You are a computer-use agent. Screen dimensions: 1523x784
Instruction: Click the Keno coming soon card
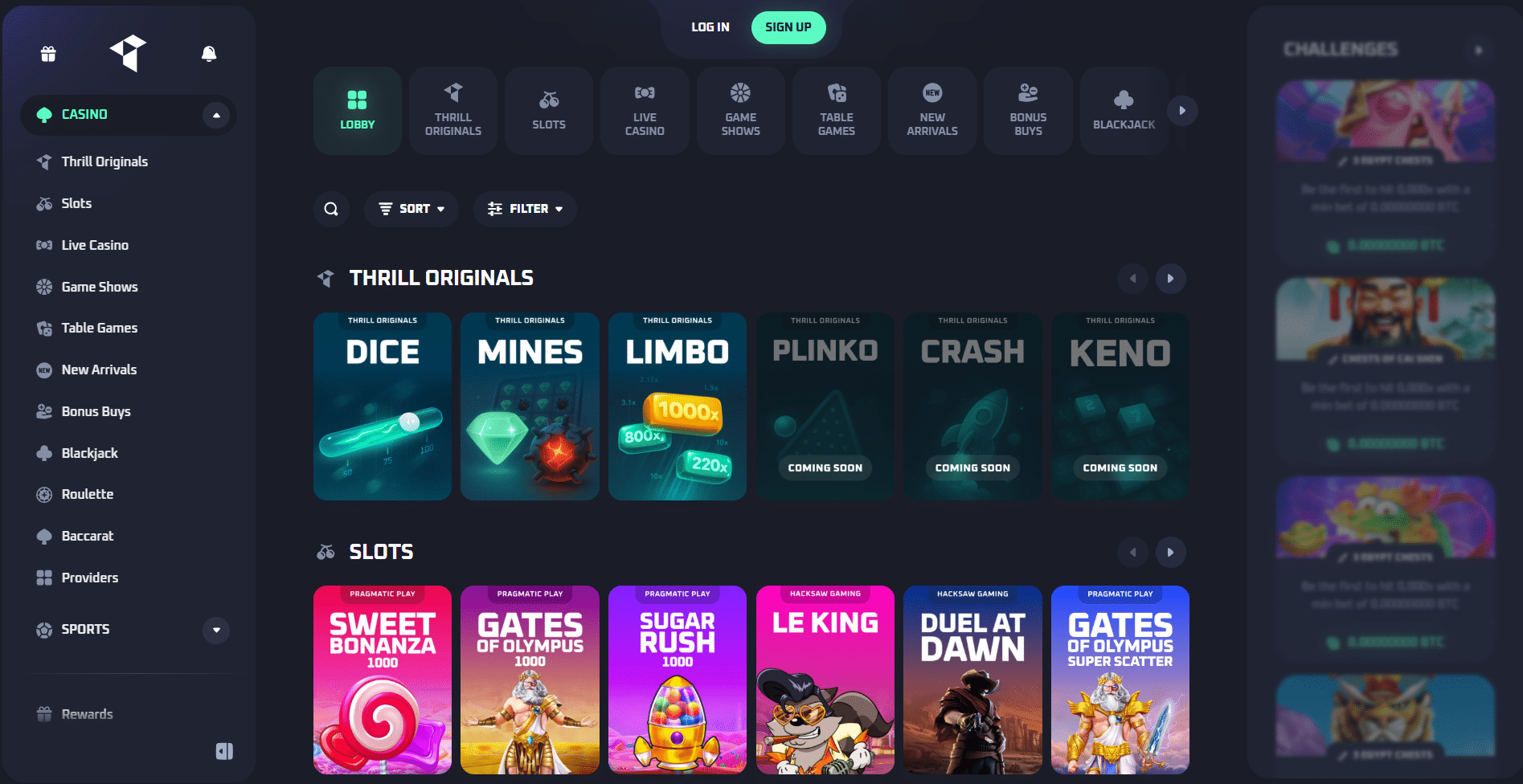click(1120, 406)
